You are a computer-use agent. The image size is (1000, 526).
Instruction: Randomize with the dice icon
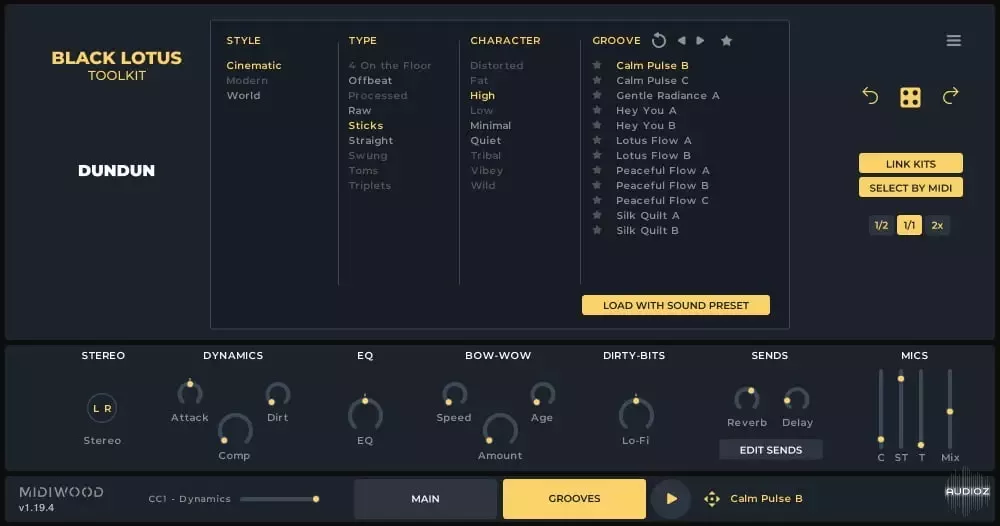coord(910,97)
